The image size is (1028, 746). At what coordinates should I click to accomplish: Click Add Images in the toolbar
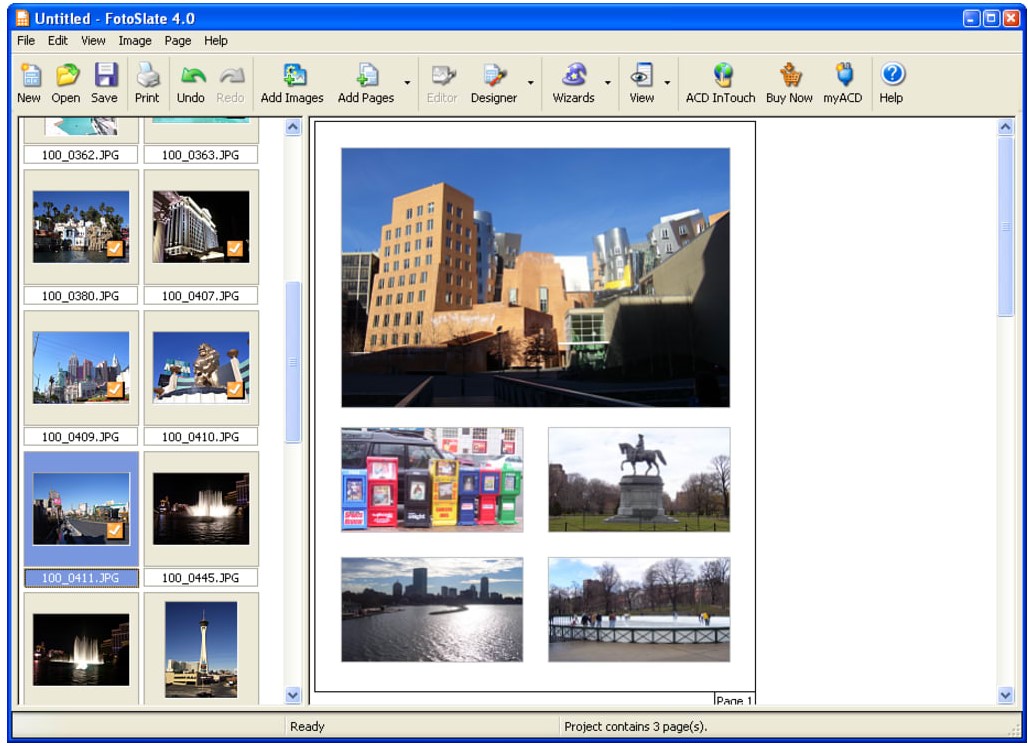[292, 83]
